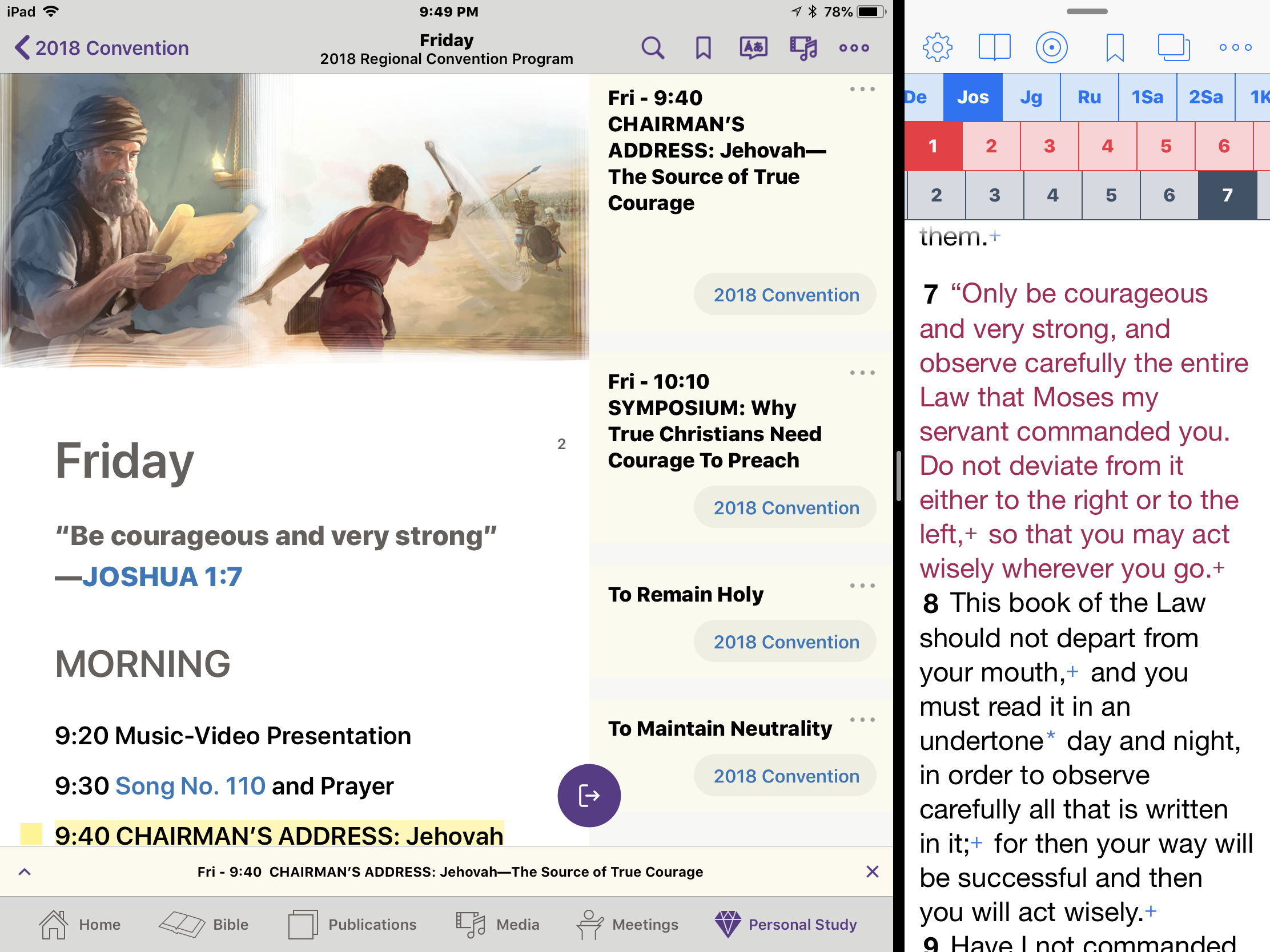Image resolution: width=1270 pixels, height=952 pixels.
Task: Tap the yellow highlight marker beside 9:40
Action: [31, 834]
